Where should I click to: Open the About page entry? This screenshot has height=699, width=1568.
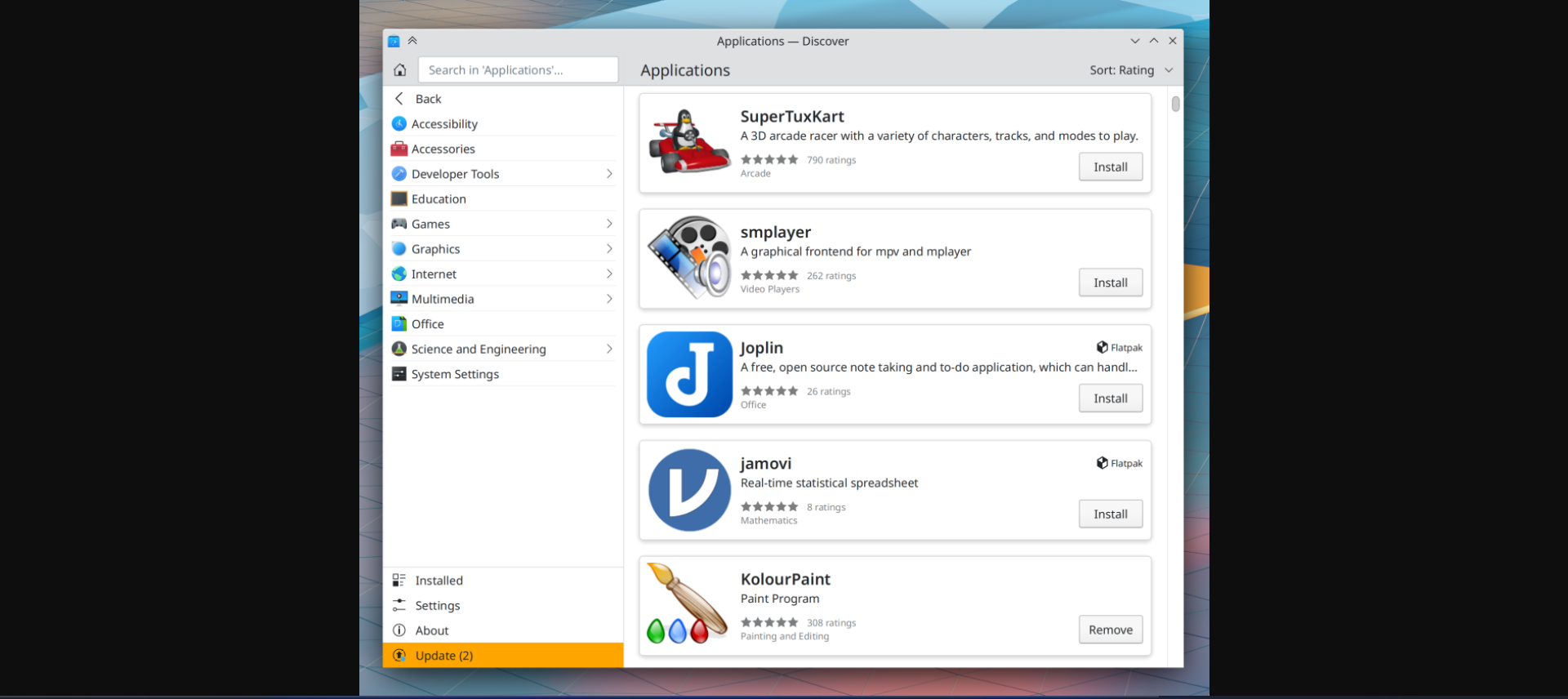502,630
